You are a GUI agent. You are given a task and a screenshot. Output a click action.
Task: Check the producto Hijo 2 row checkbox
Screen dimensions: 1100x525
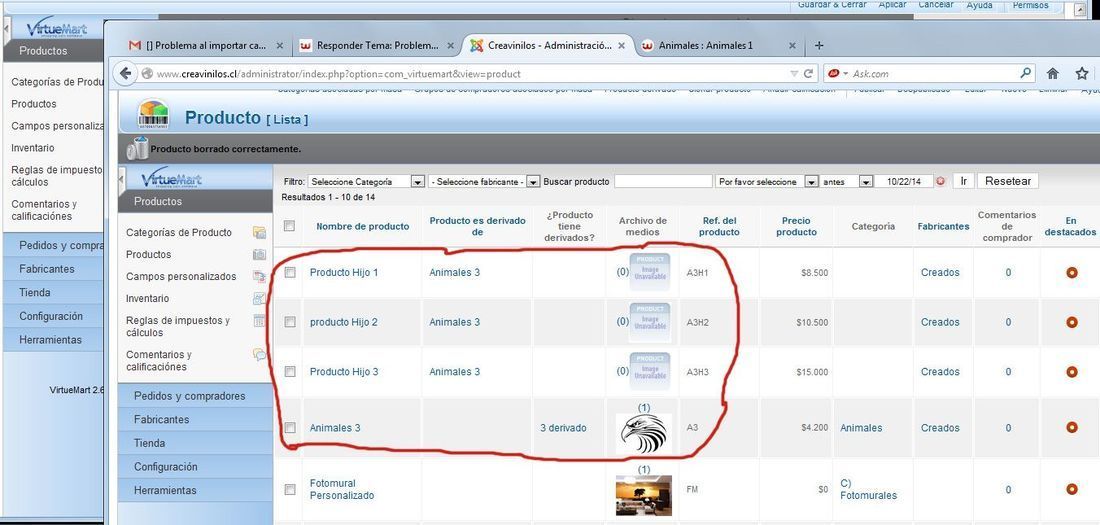(x=290, y=322)
